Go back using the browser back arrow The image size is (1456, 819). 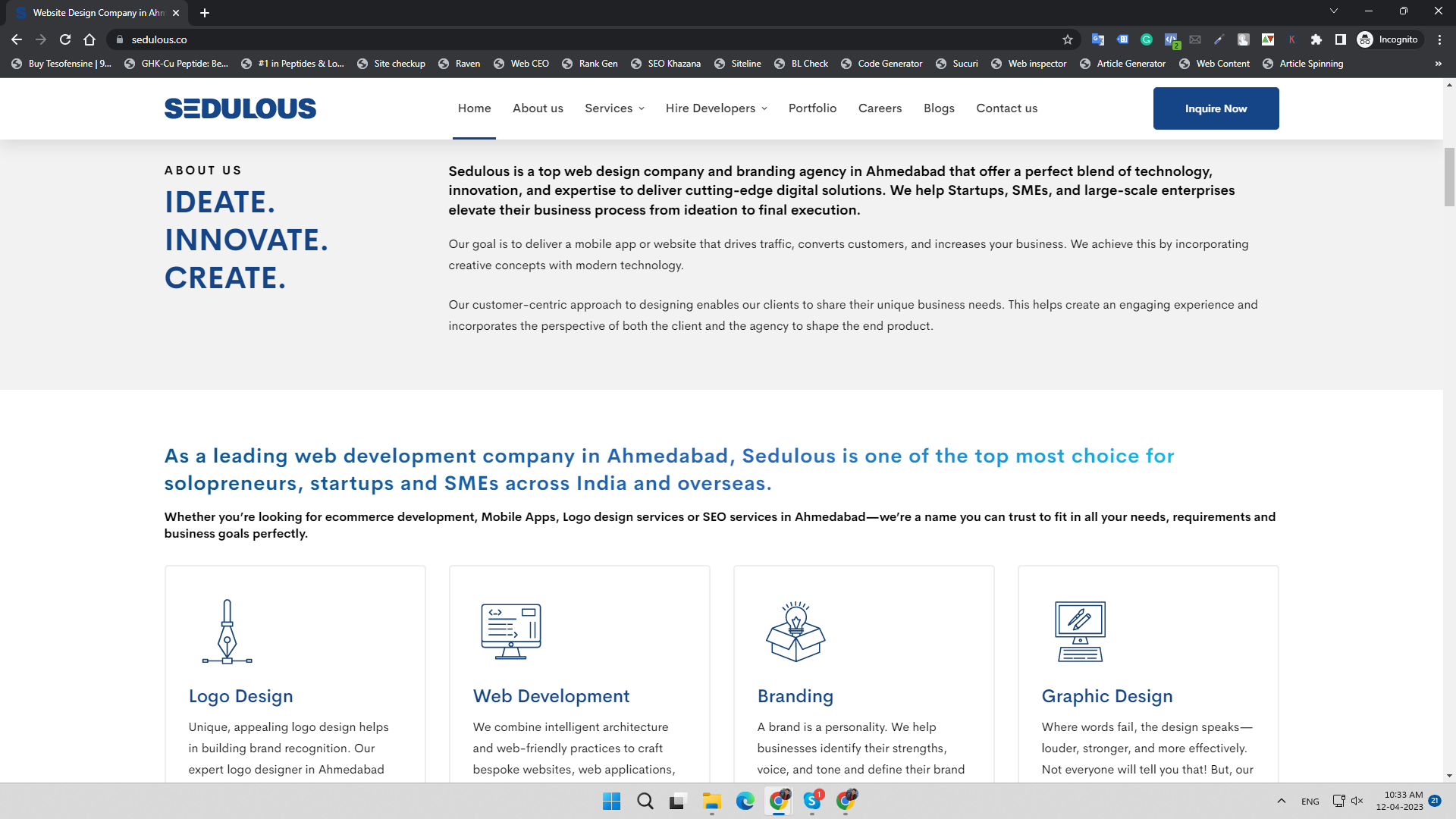[17, 39]
